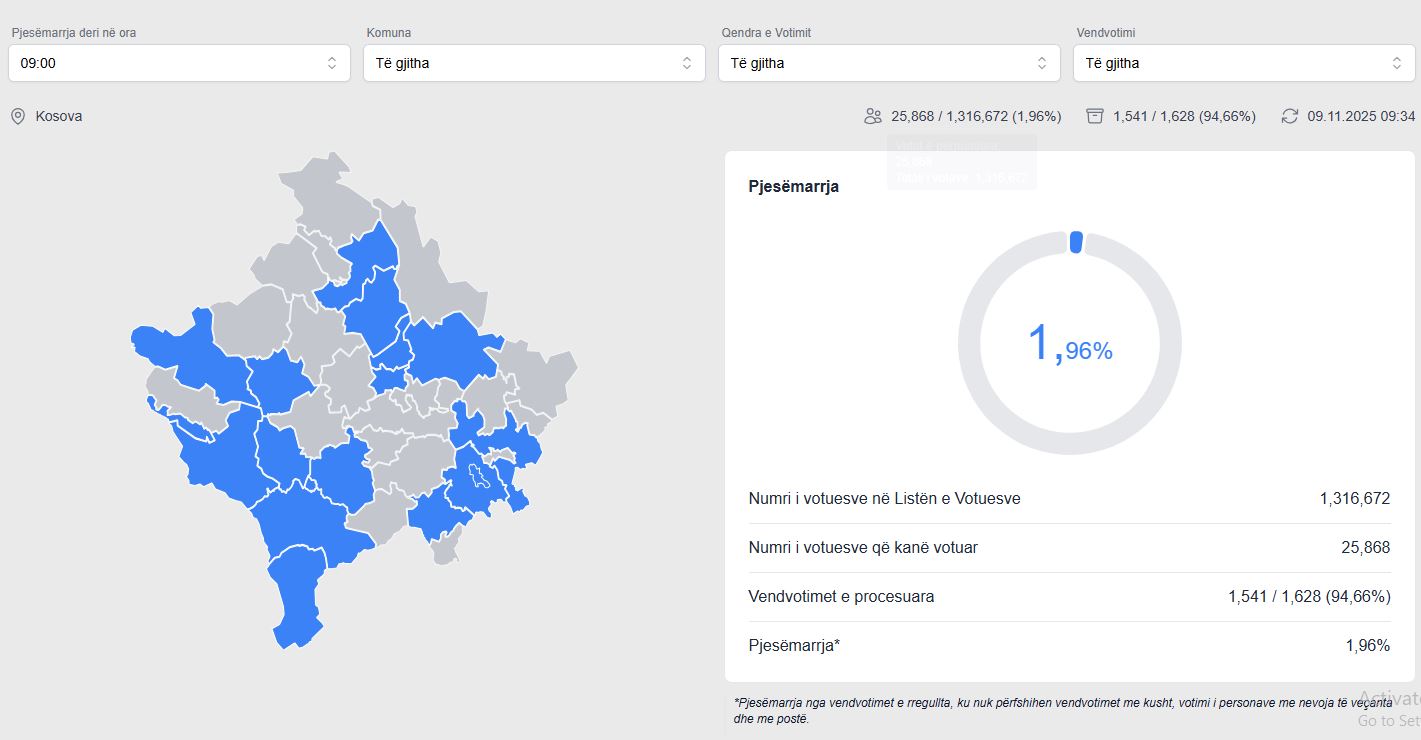Click the ballot box archive icon

tap(1095, 116)
